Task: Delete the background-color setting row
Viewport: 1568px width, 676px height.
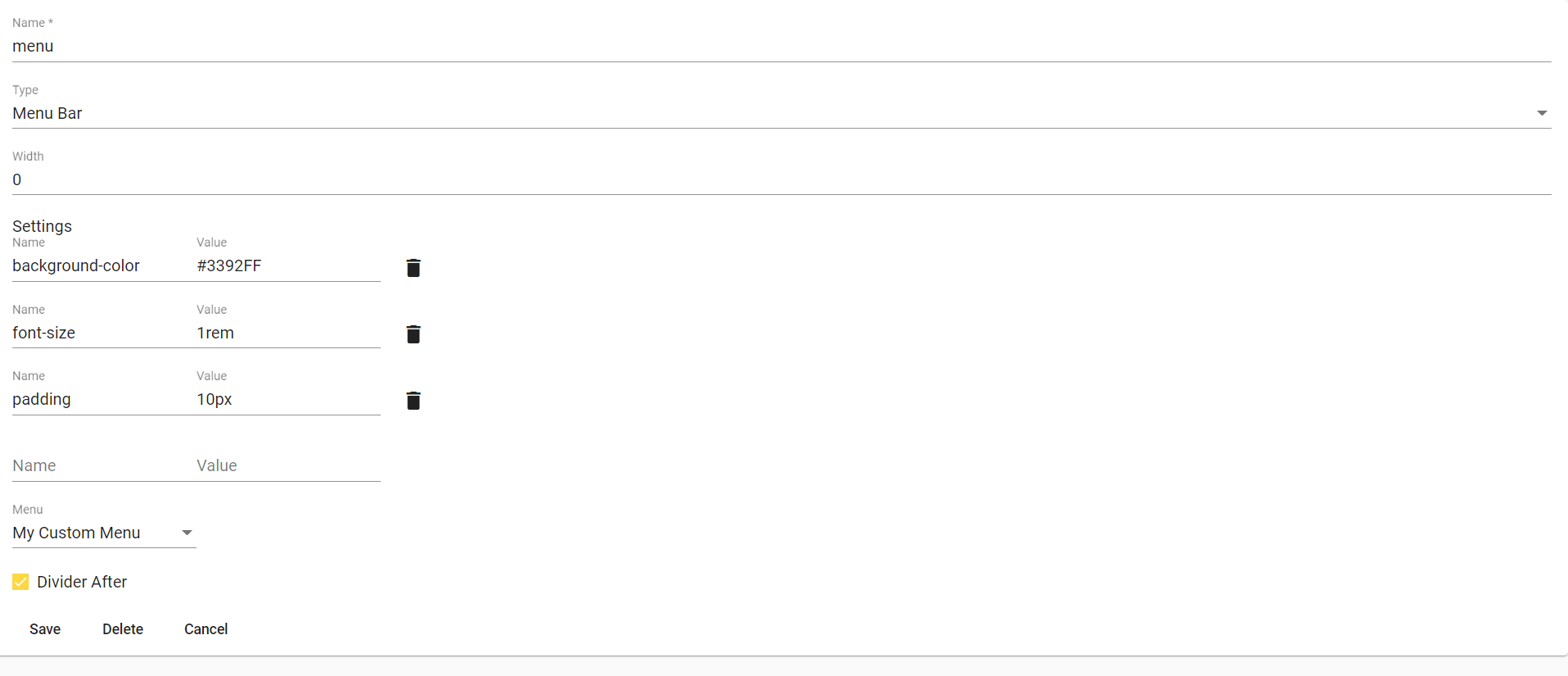Action: [x=413, y=268]
